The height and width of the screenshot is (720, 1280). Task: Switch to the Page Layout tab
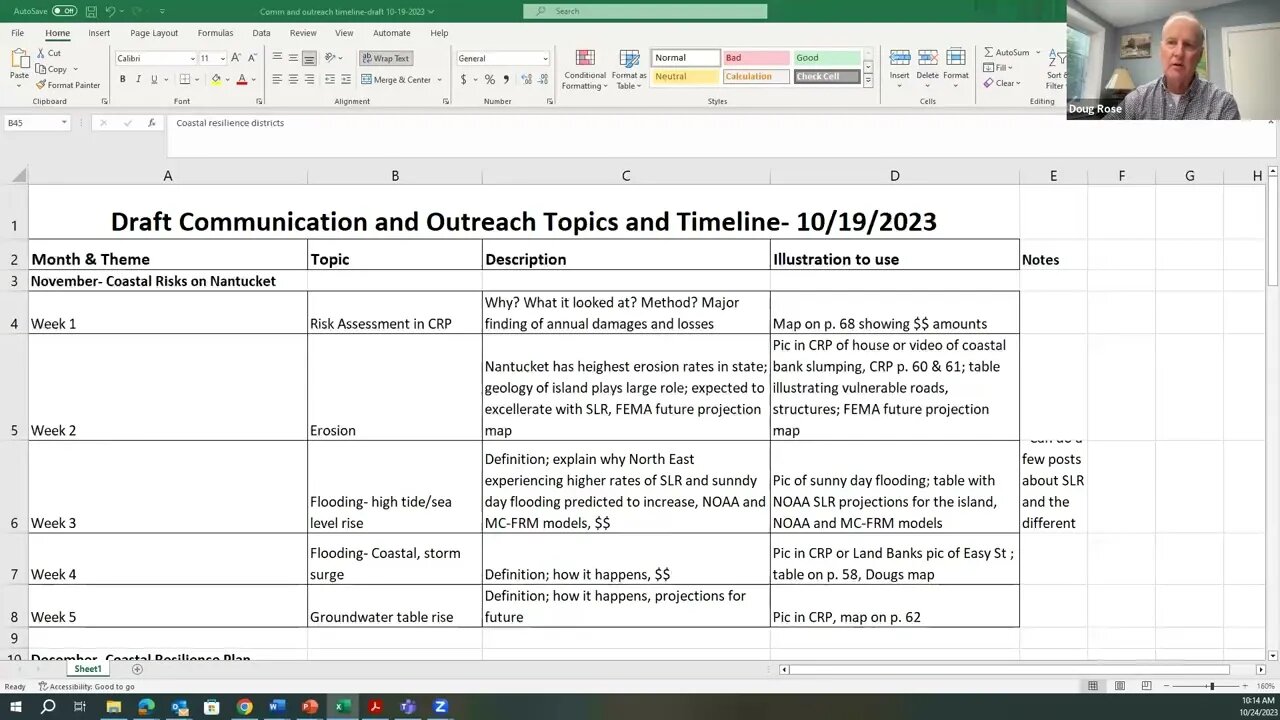[154, 33]
